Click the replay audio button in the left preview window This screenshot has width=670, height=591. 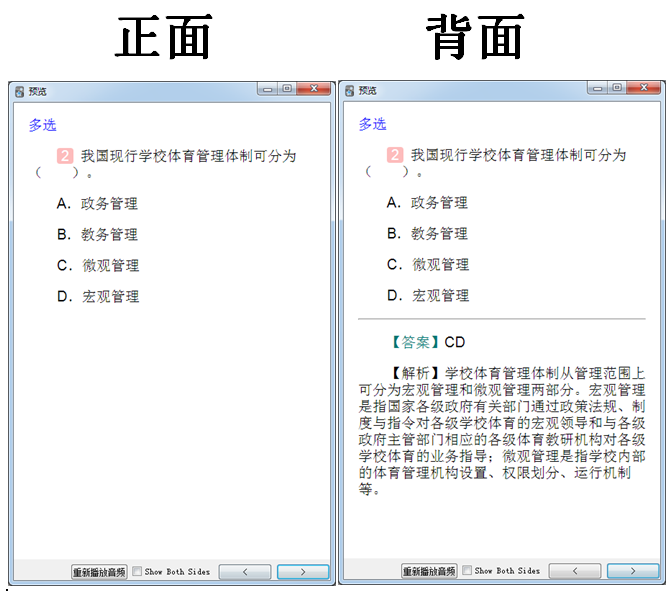(x=99, y=572)
